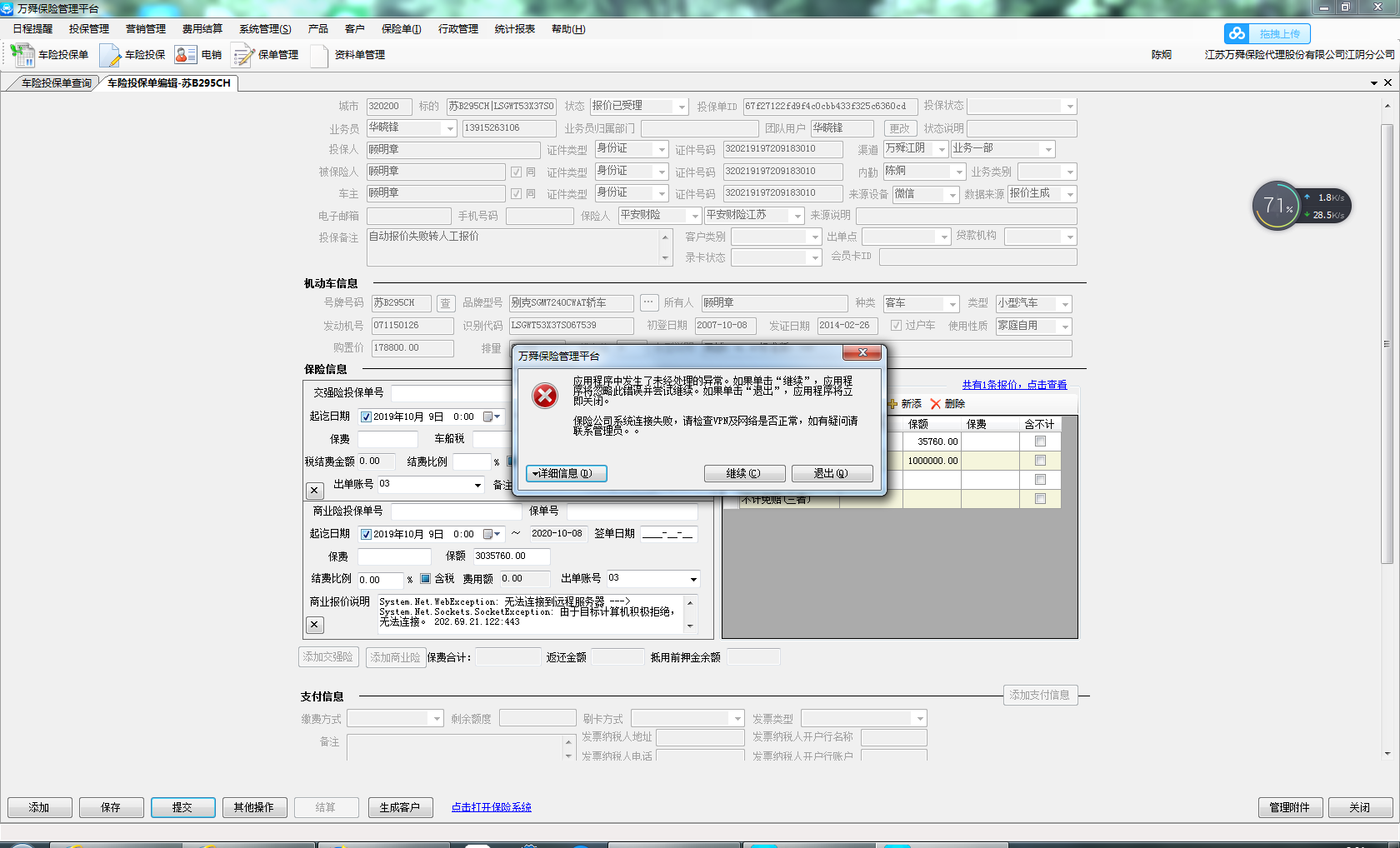
Task: Open the 车险投保单 toolbar icon
Action: [22, 55]
